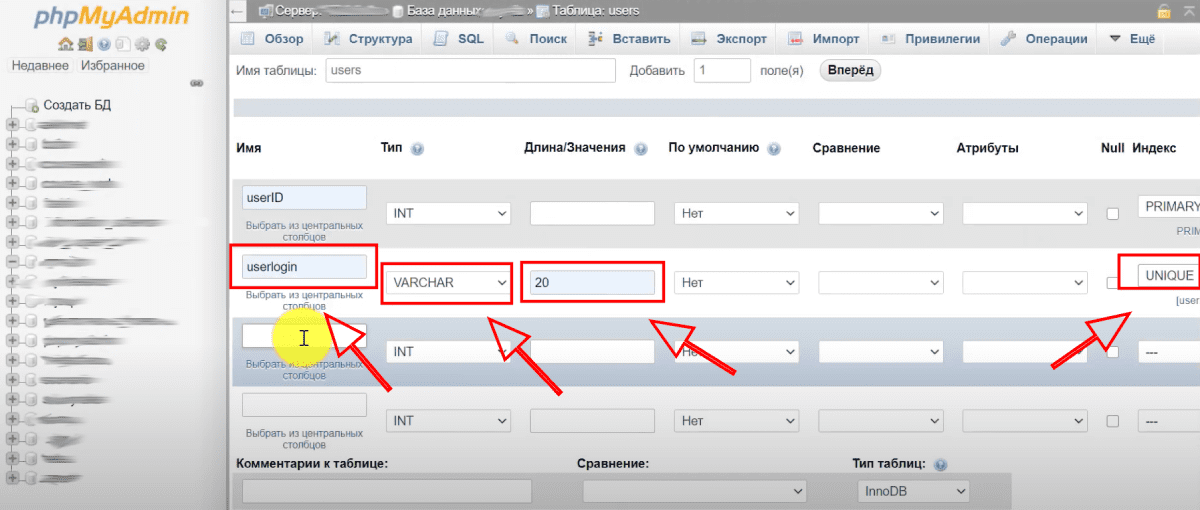
Task: Open the Привилегии tab
Action: (928, 39)
